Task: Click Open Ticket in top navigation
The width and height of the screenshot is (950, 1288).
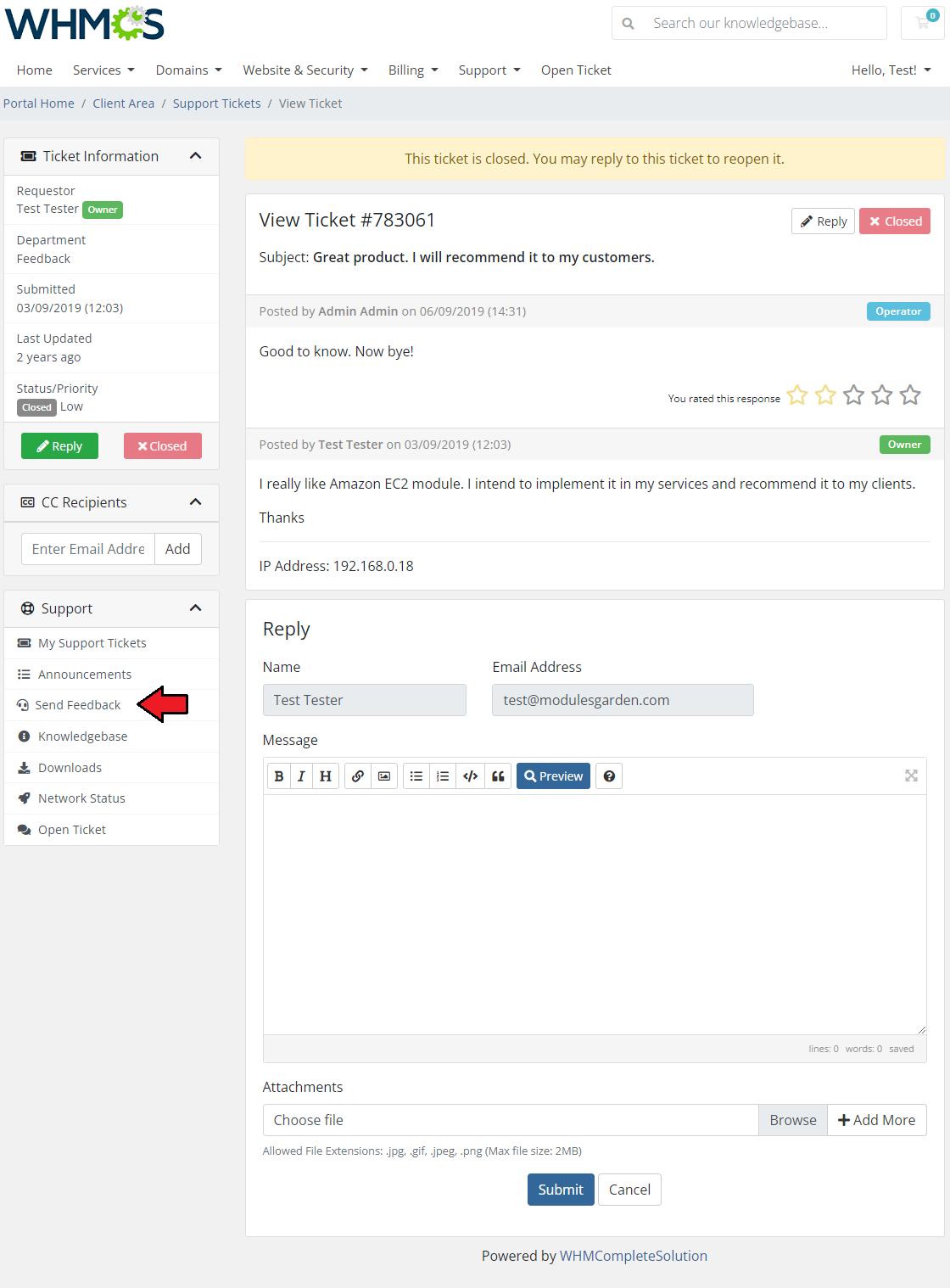Action: (576, 70)
